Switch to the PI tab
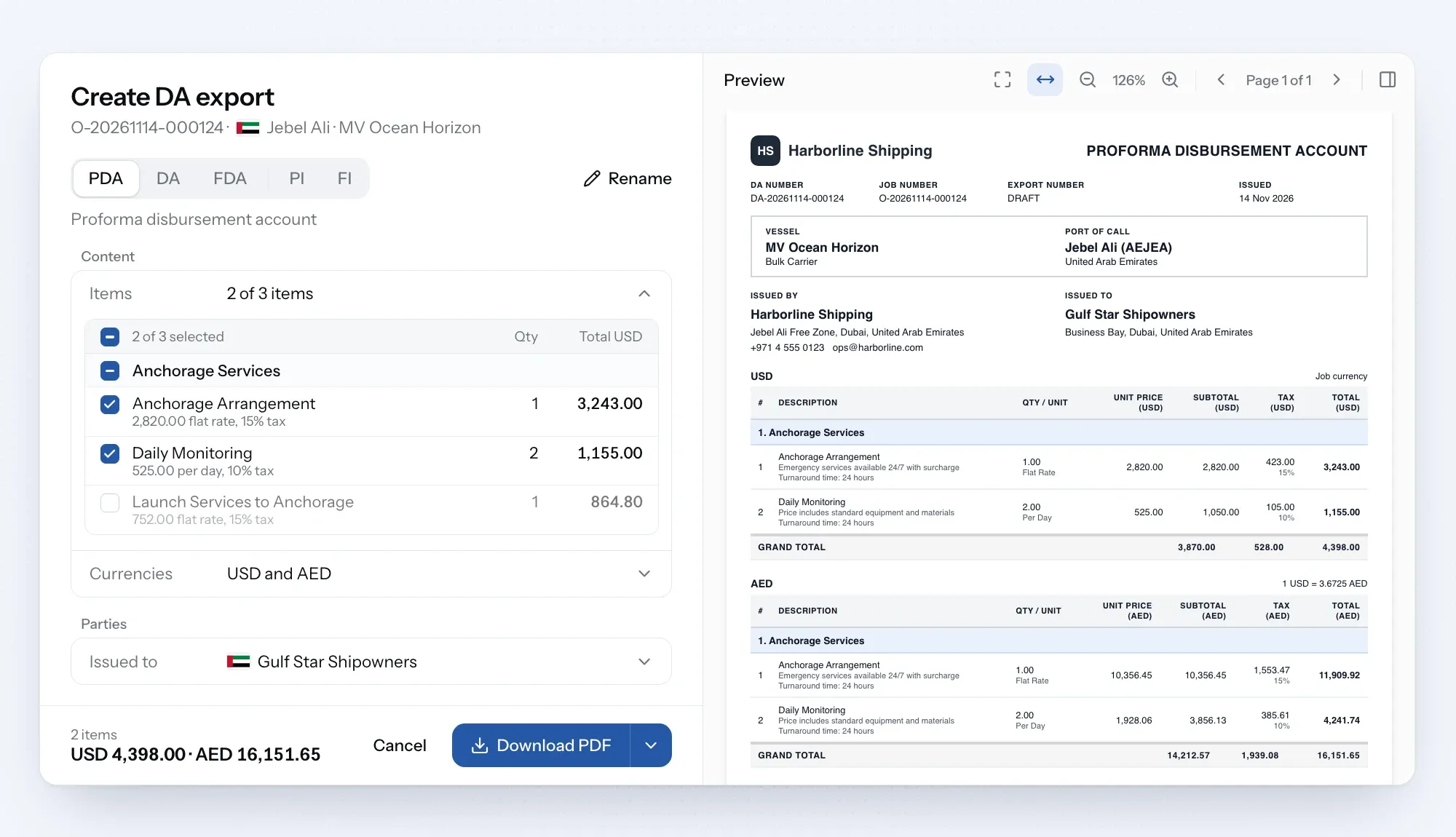 (x=296, y=178)
